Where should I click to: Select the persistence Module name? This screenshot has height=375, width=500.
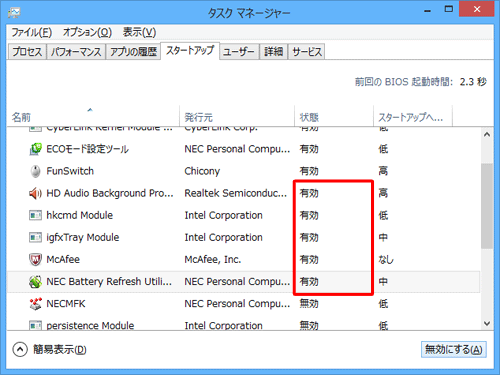click(x=90, y=325)
